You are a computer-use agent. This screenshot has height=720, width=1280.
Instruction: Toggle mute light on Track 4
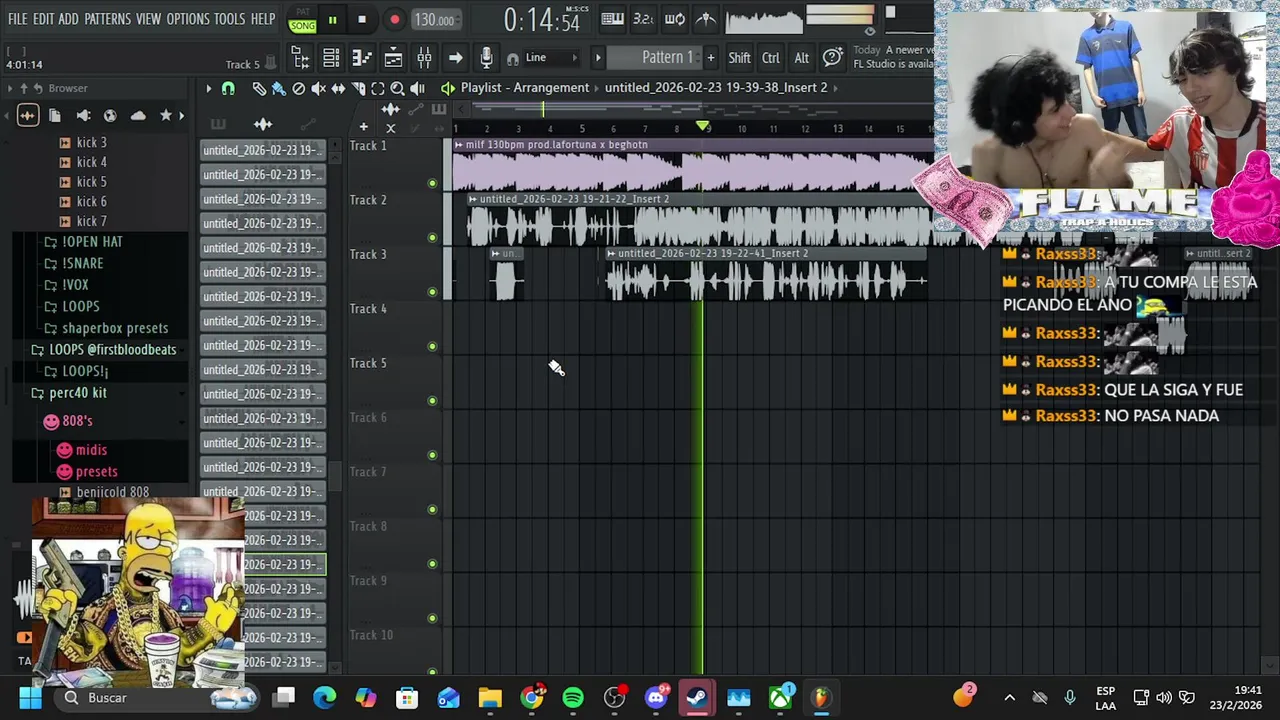coord(432,346)
